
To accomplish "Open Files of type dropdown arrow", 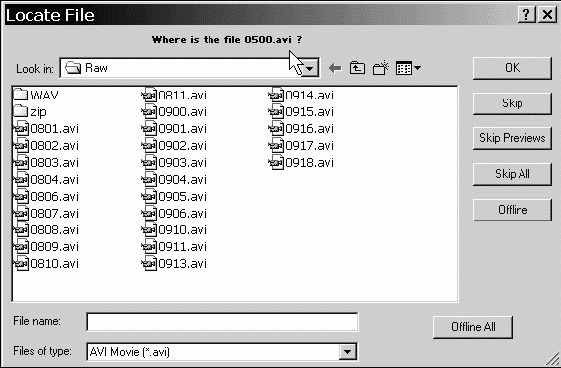I will (x=347, y=352).
